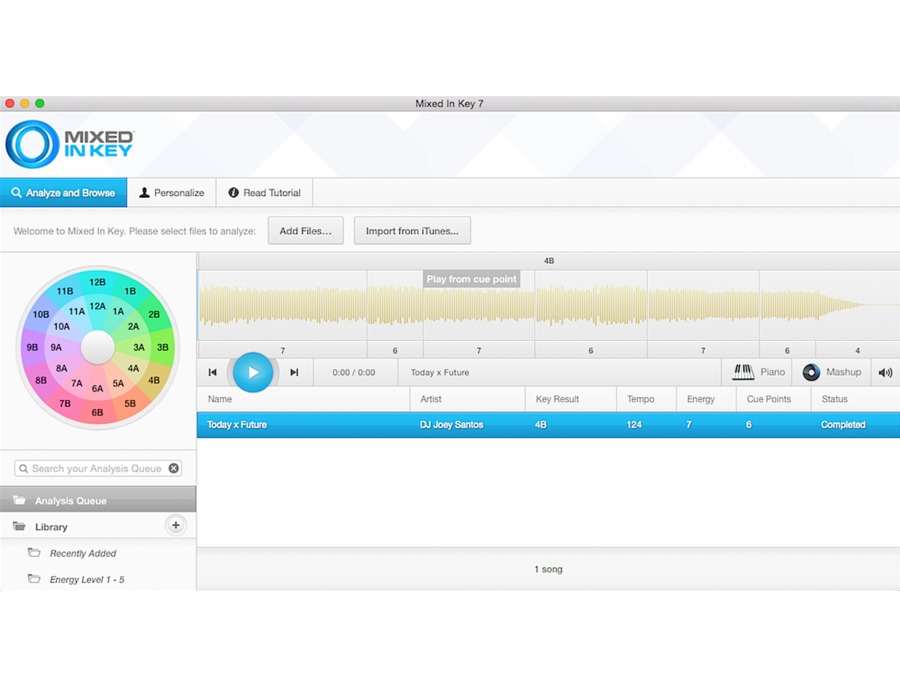Sort by Tempo column header

click(x=646, y=399)
